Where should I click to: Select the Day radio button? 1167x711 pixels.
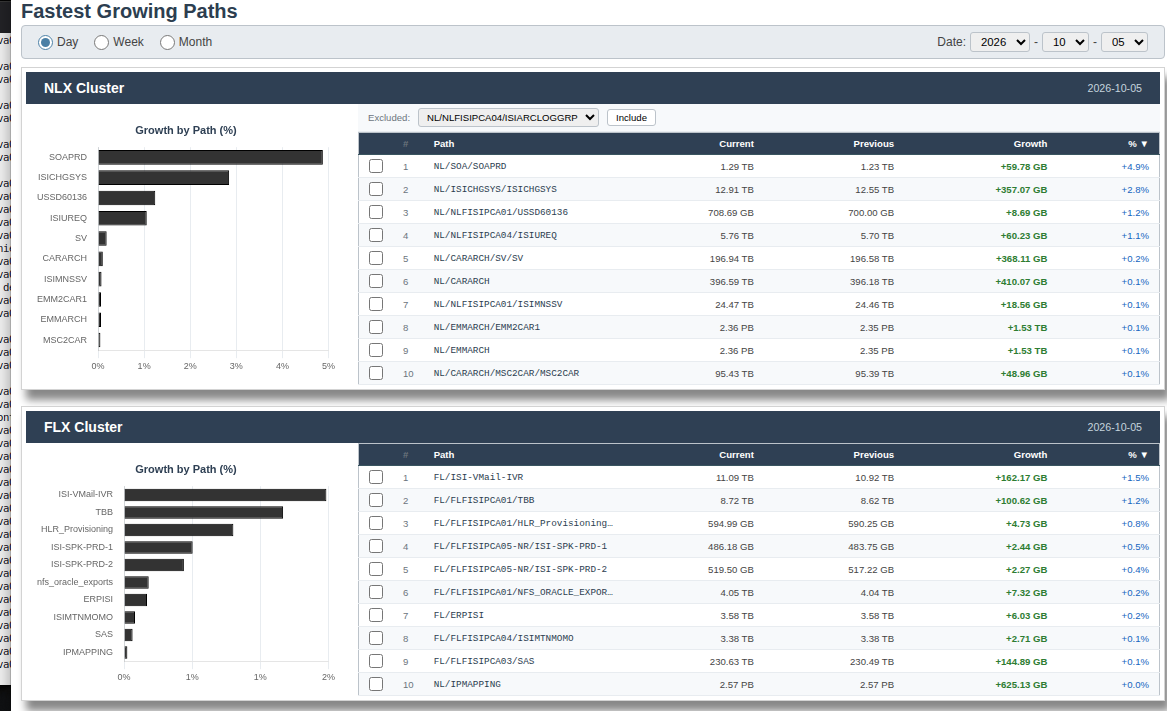tap(45, 42)
